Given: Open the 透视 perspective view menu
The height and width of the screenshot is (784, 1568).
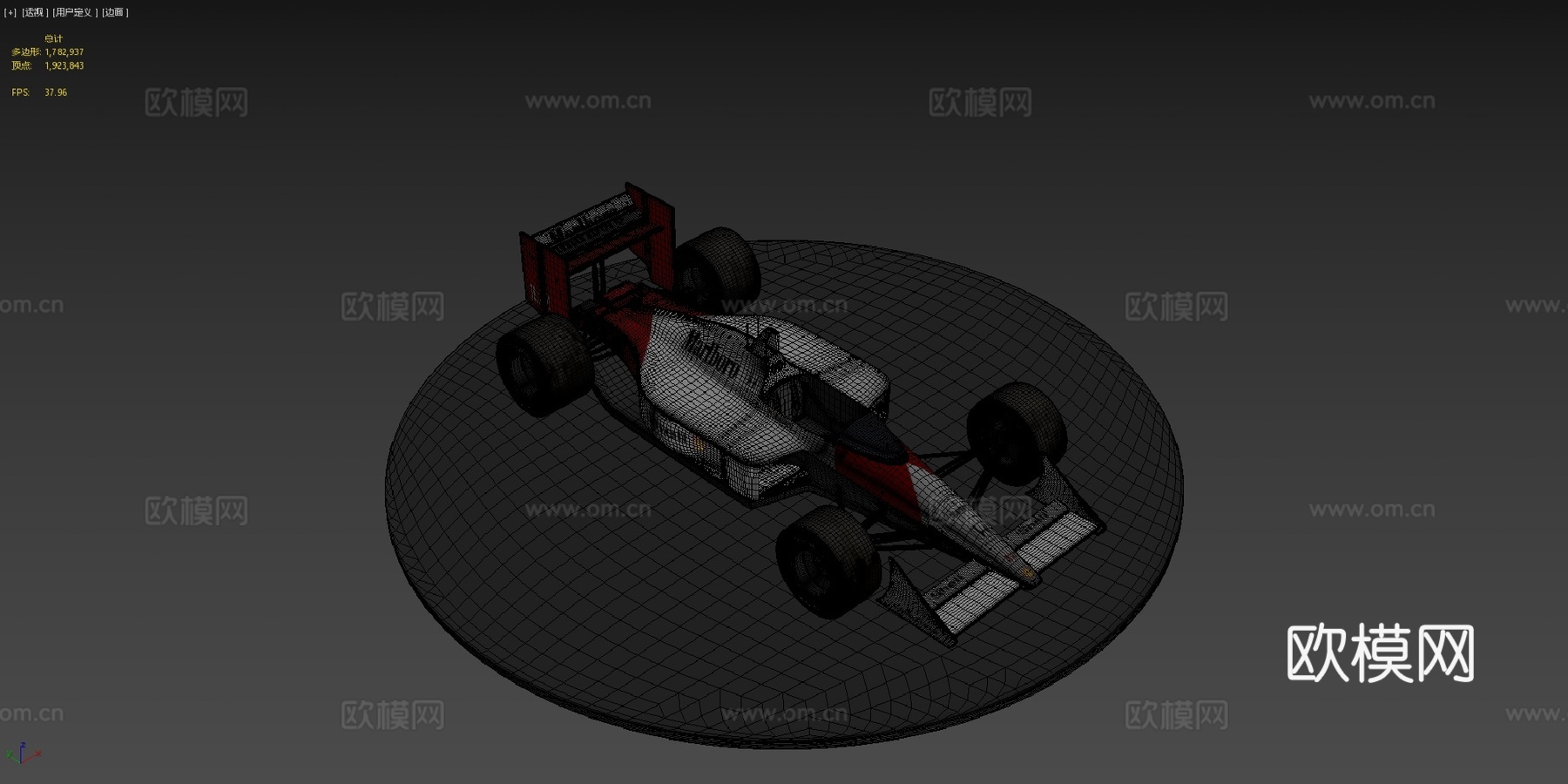Looking at the screenshot, I should 34,12.
